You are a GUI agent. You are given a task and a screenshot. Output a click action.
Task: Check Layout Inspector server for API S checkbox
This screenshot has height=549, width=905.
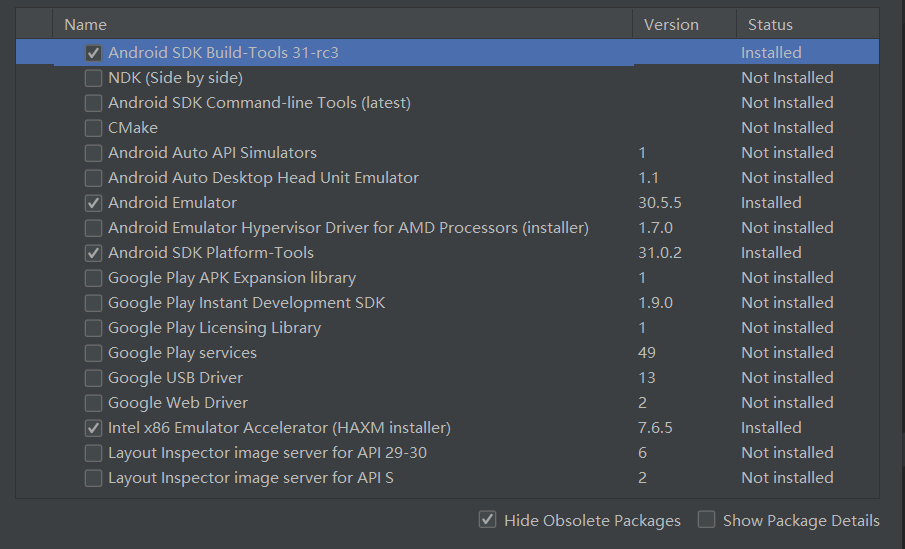pos(93,478)
